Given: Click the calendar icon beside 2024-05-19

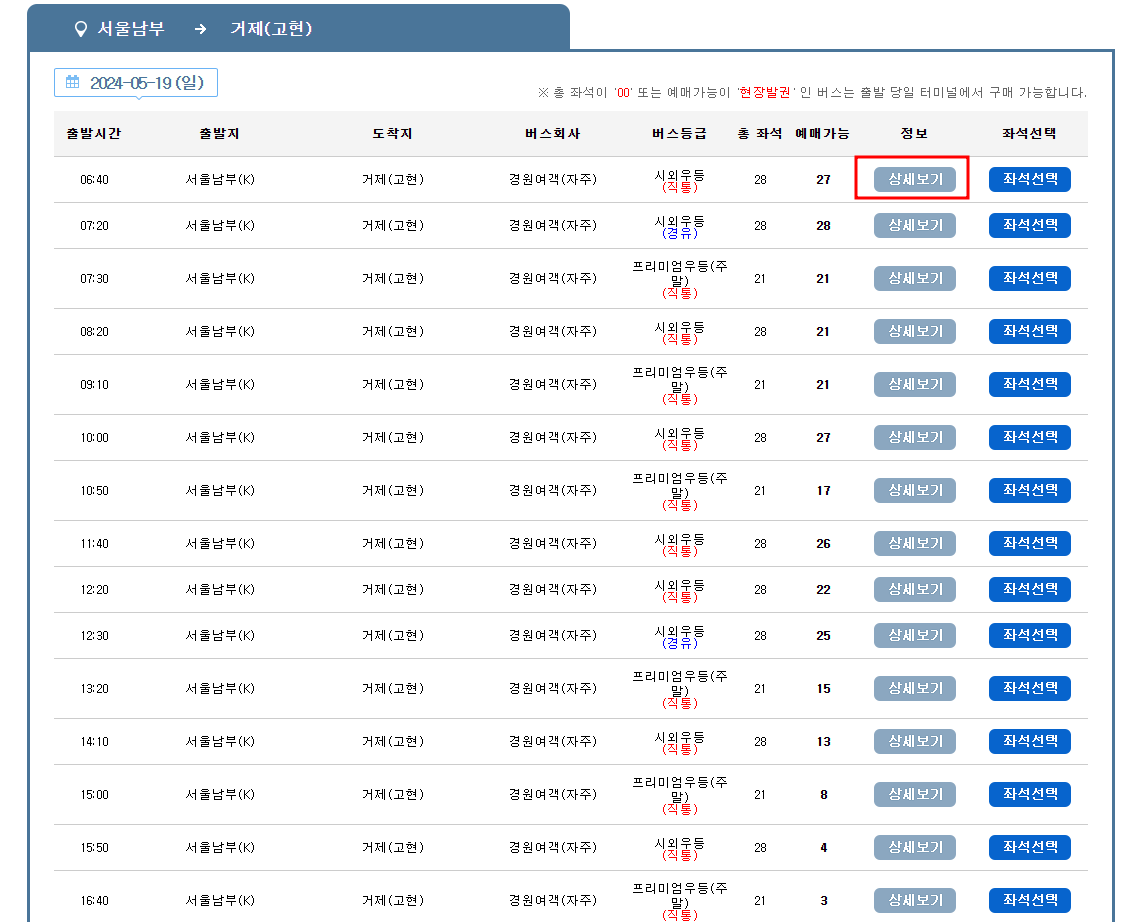Looking at the screenshot, I should (x=73, y=82).
